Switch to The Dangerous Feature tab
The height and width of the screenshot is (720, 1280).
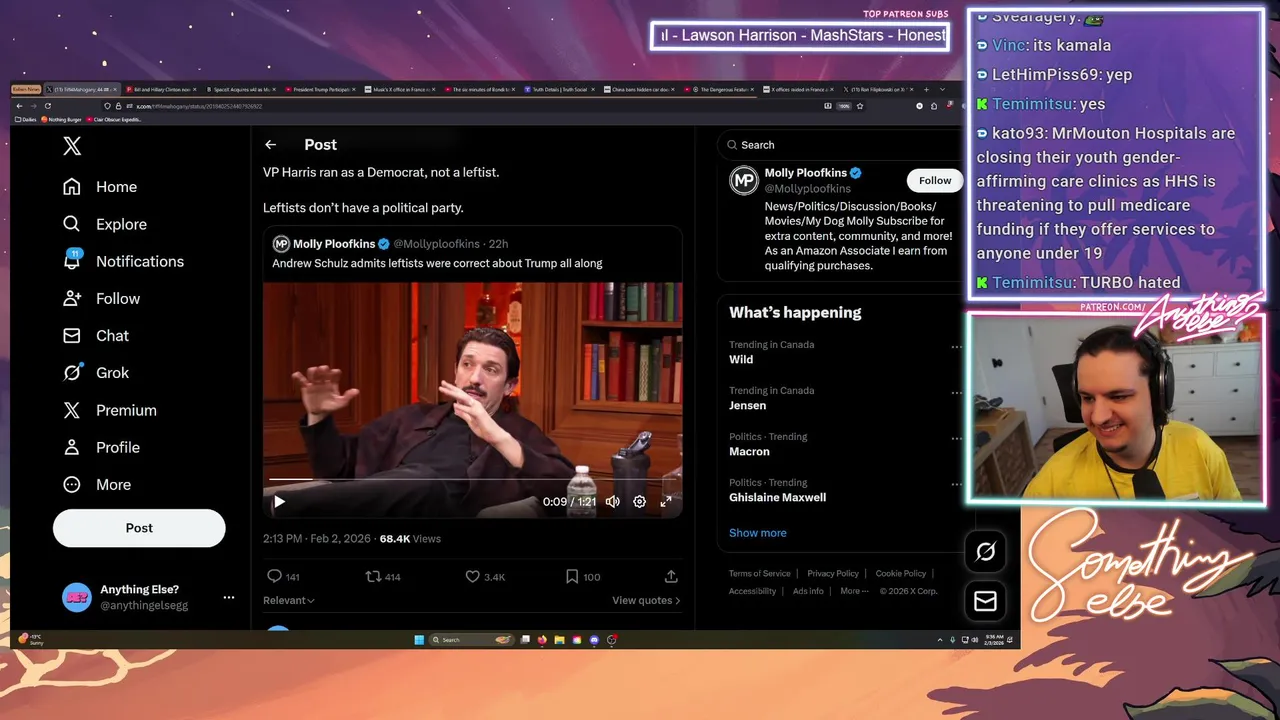[719, 89]
